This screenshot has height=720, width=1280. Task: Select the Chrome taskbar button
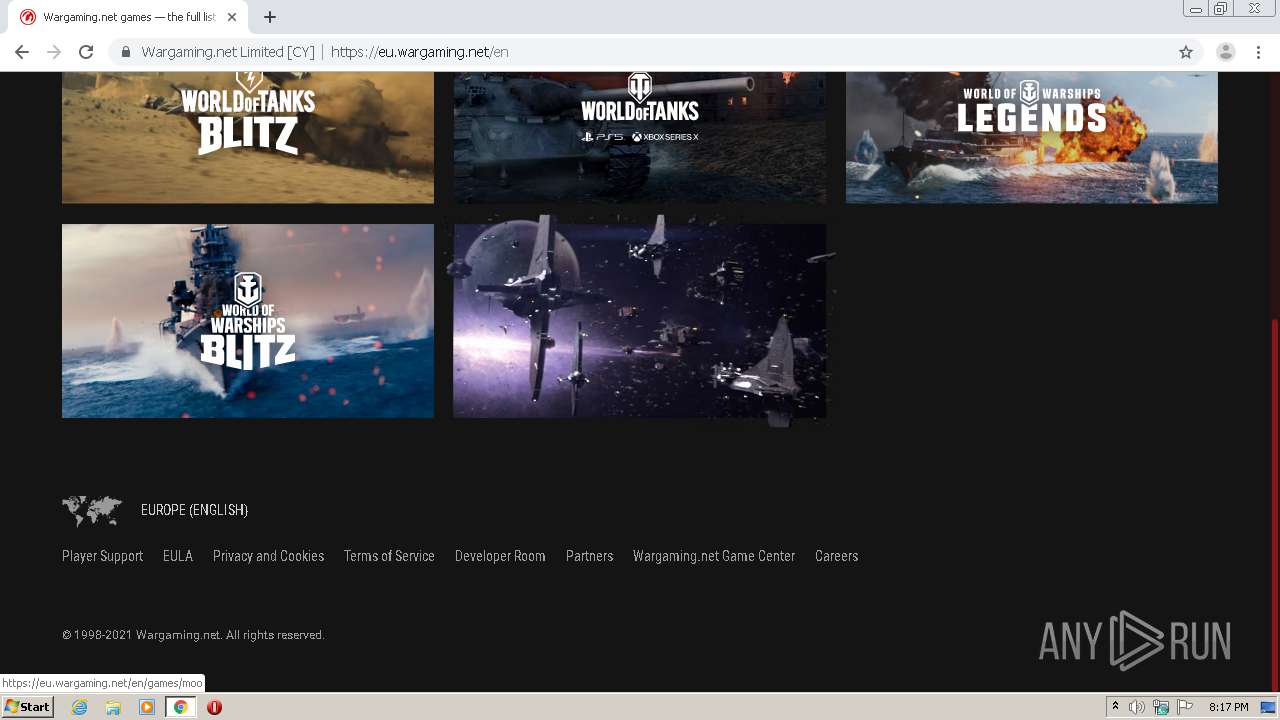pos(180,707)
